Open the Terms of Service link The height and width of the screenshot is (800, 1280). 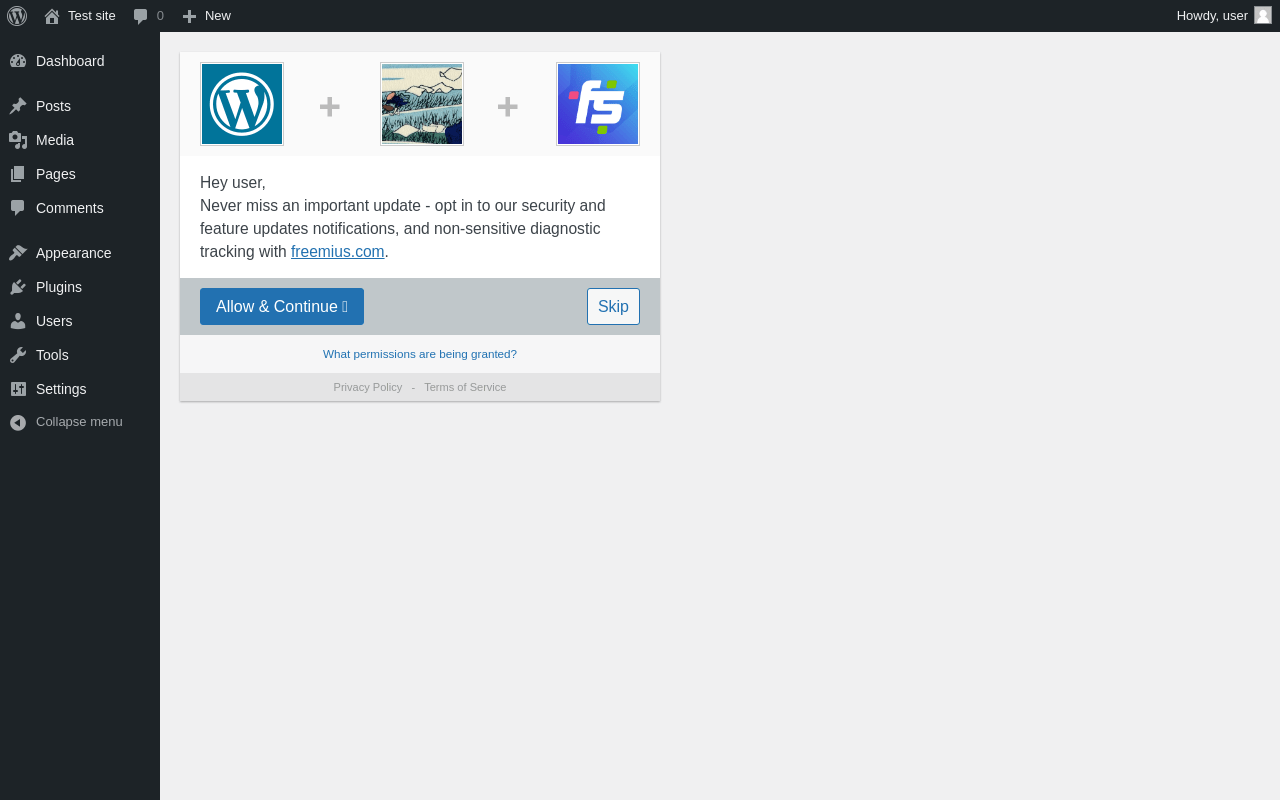point(465,387)
